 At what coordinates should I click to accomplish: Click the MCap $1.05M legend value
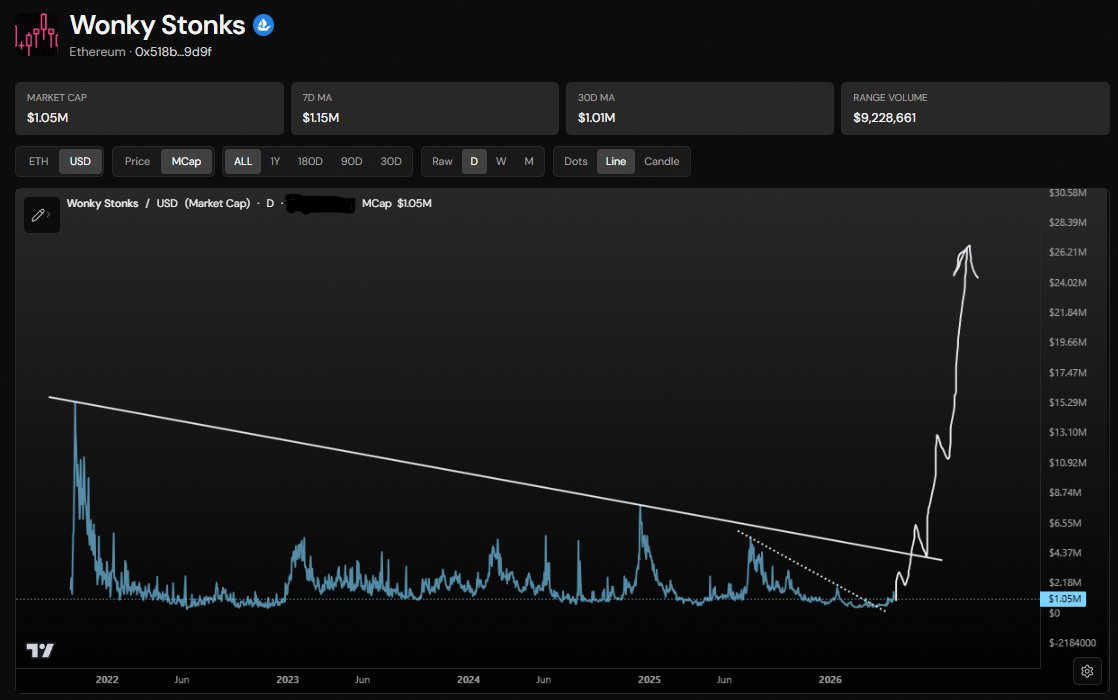[x=396, y=203]
